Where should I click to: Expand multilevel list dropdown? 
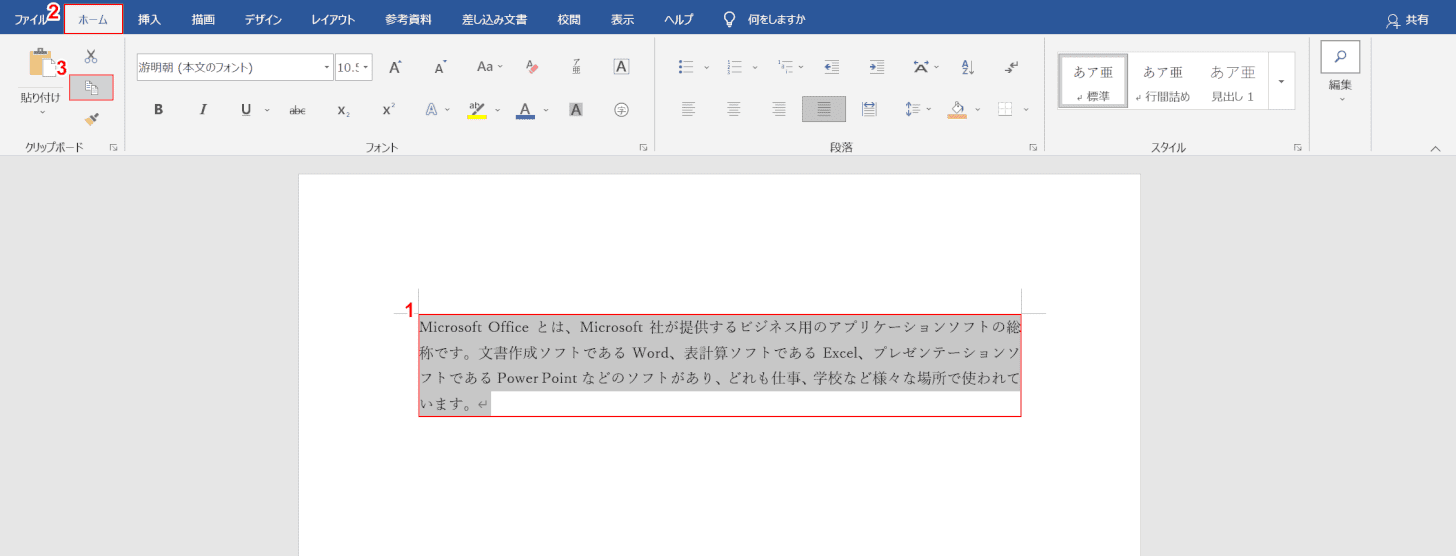[802, 67]
